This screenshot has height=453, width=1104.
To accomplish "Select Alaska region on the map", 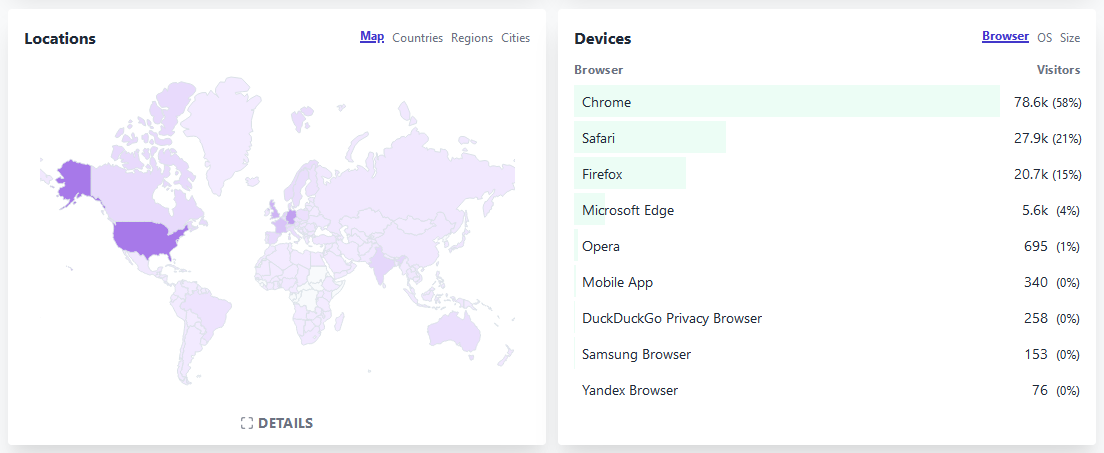I will pyautogui.click(x=74, y=180).
